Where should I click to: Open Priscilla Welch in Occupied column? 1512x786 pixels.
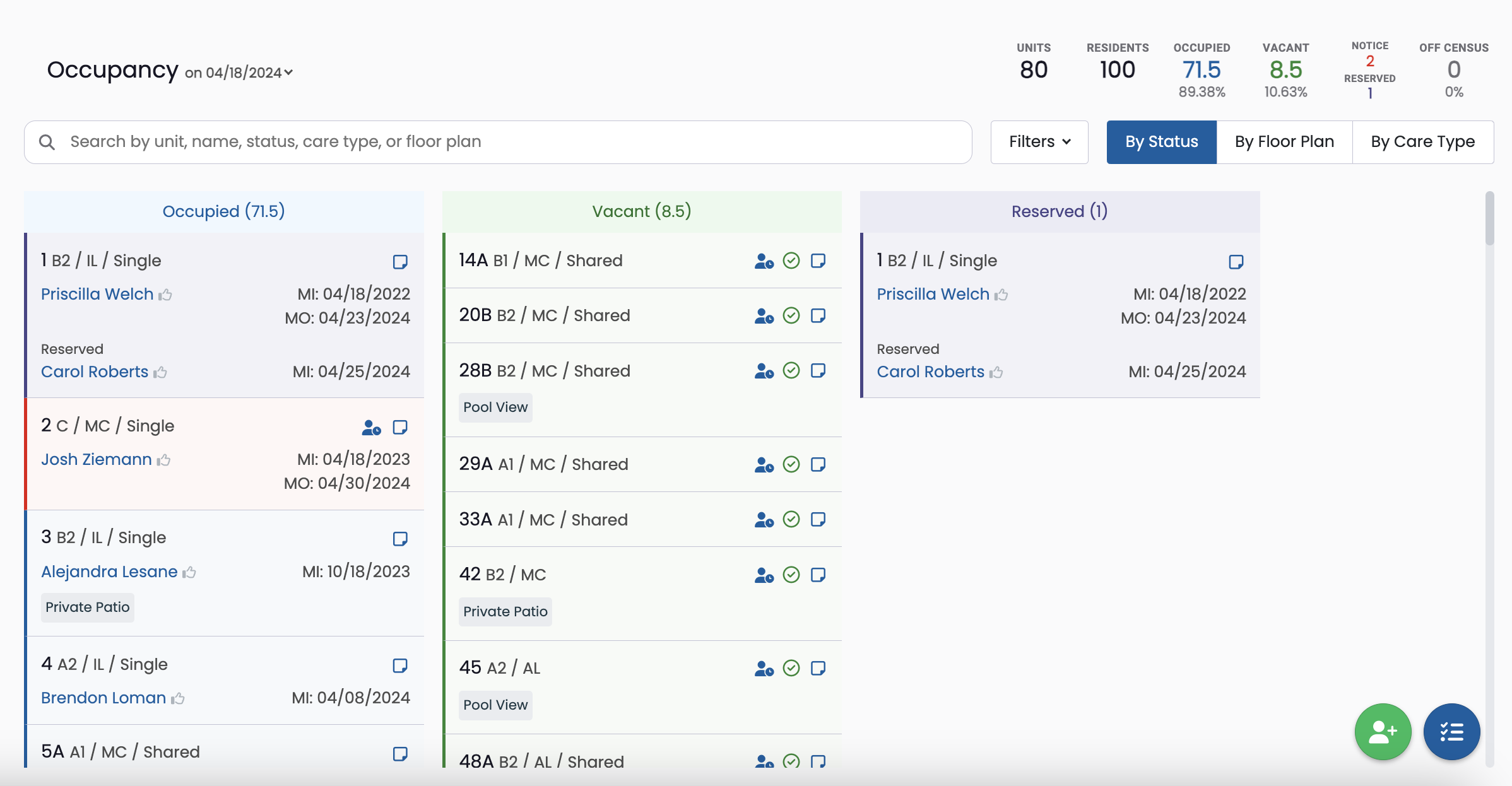click(97, 294)
